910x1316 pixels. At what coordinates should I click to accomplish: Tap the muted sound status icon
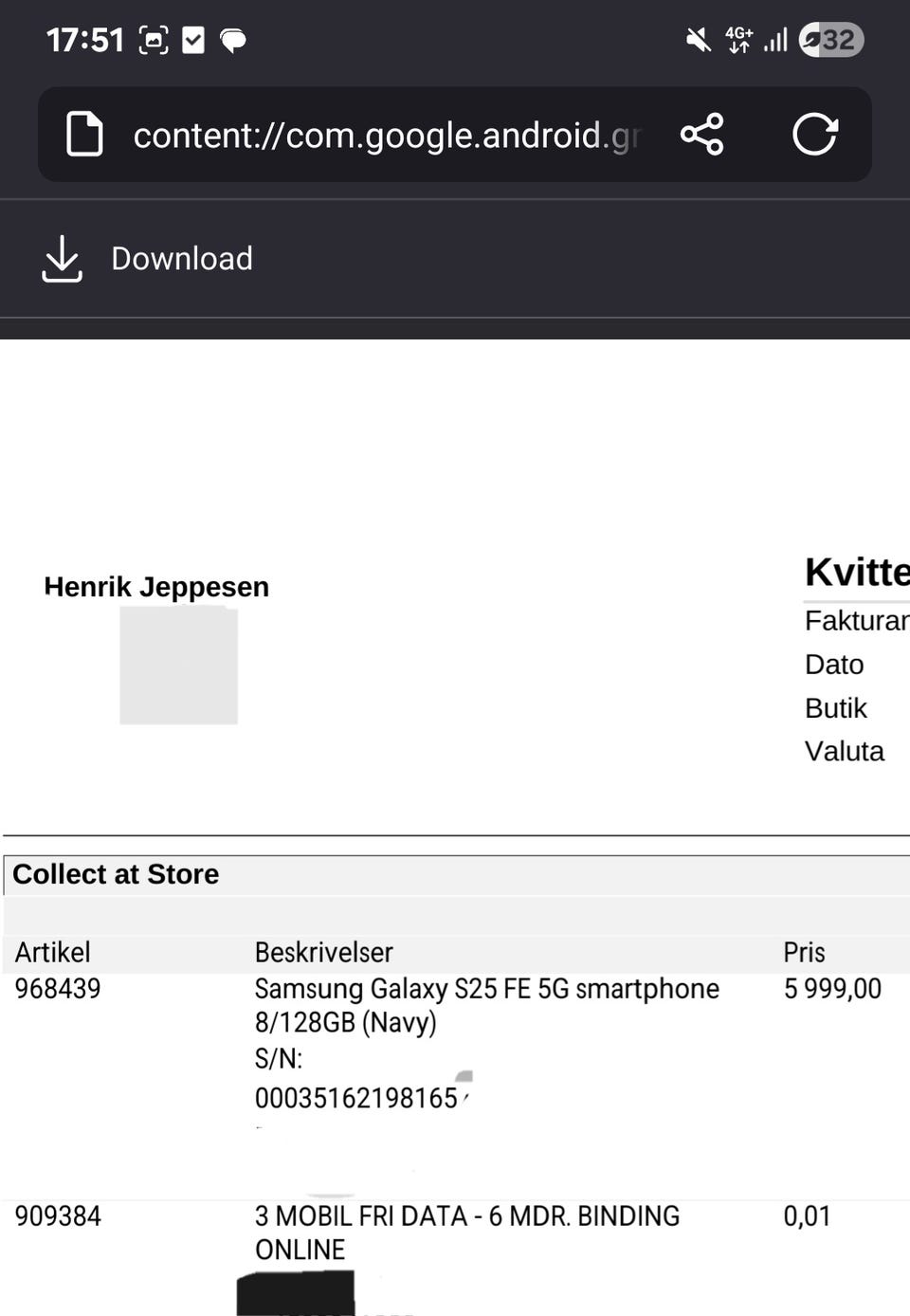pos(699,40)
